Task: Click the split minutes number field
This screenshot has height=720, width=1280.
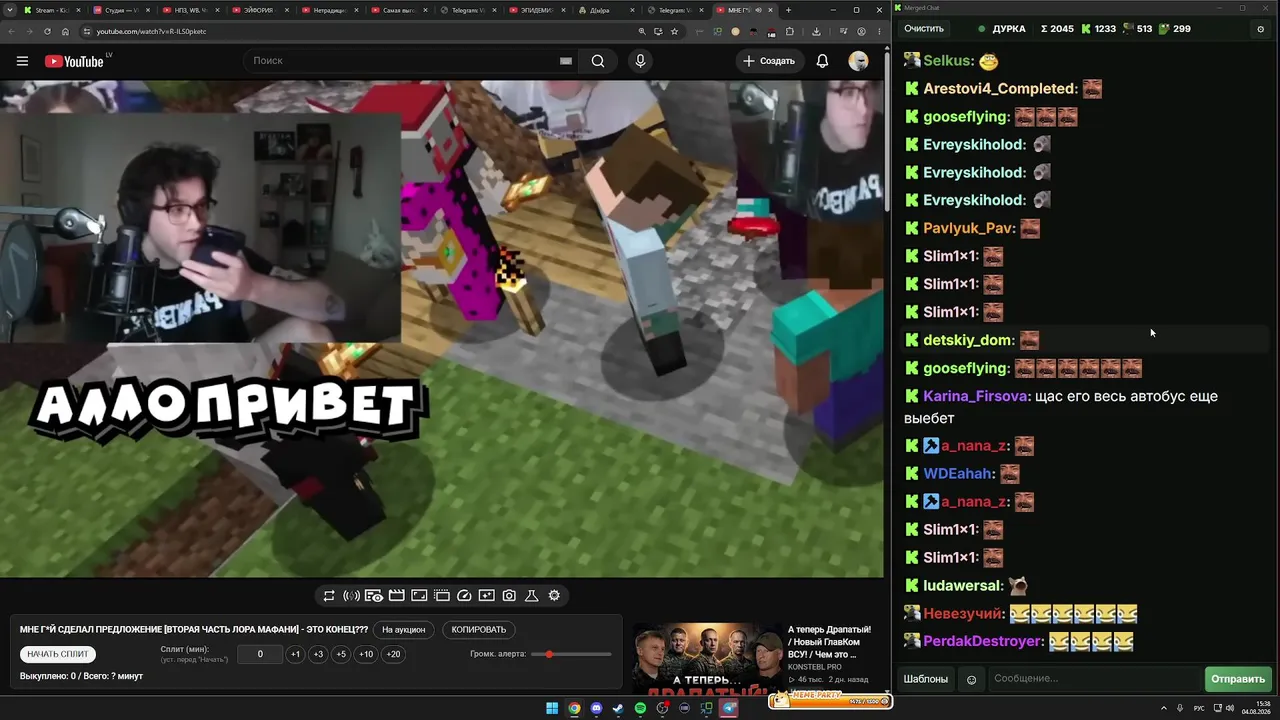Action: [260, 654]
